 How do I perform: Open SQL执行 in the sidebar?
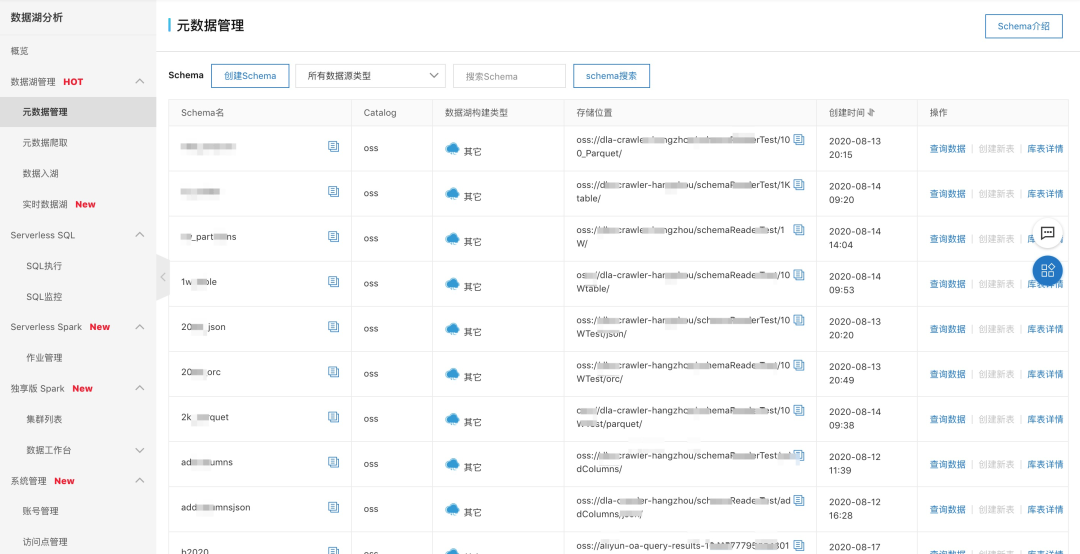coord(44,266)
